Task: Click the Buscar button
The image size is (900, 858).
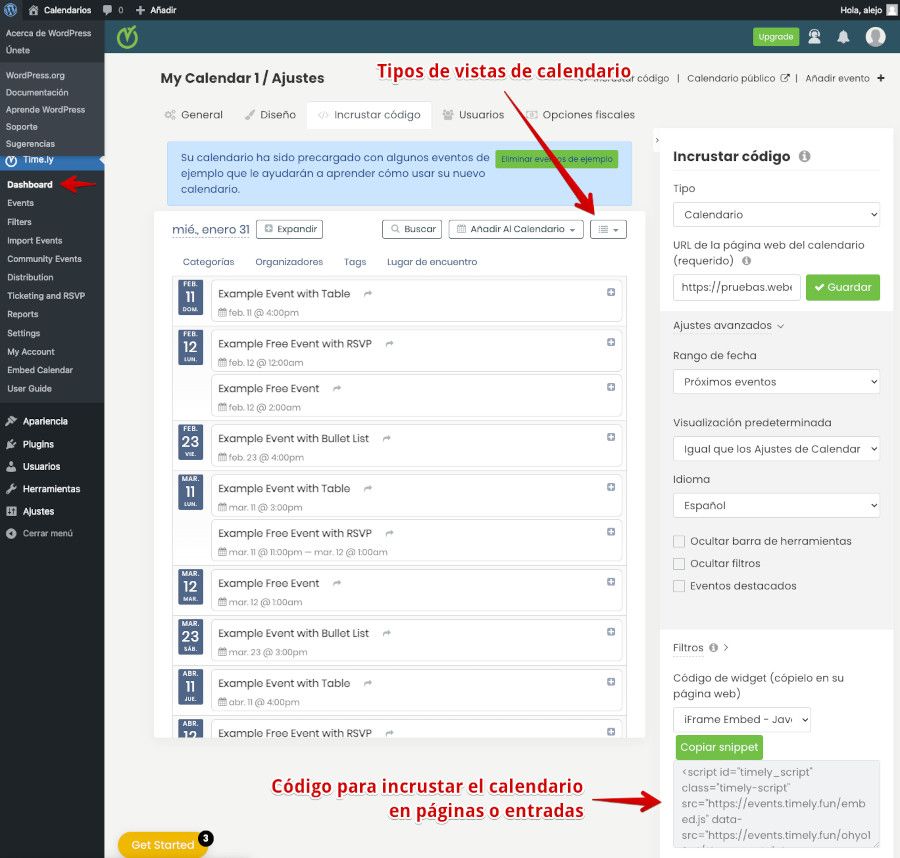Action: click(412, 229)
